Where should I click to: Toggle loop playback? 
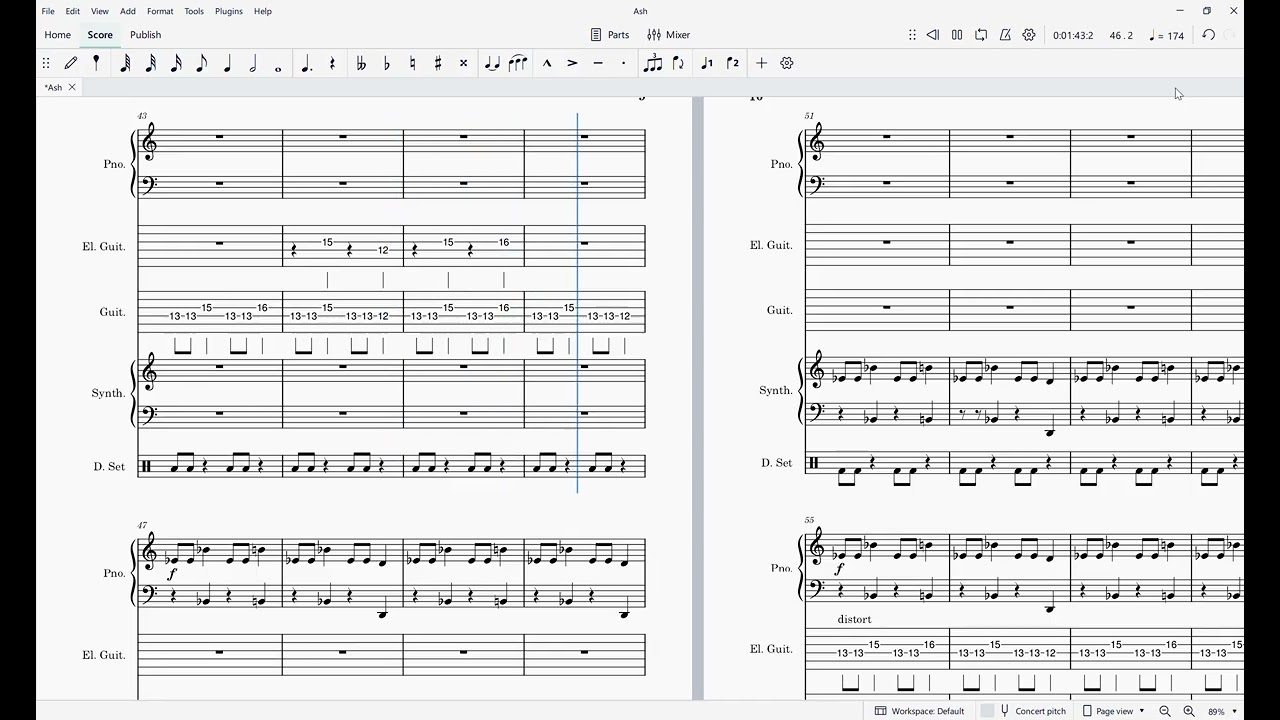(981, 35)
